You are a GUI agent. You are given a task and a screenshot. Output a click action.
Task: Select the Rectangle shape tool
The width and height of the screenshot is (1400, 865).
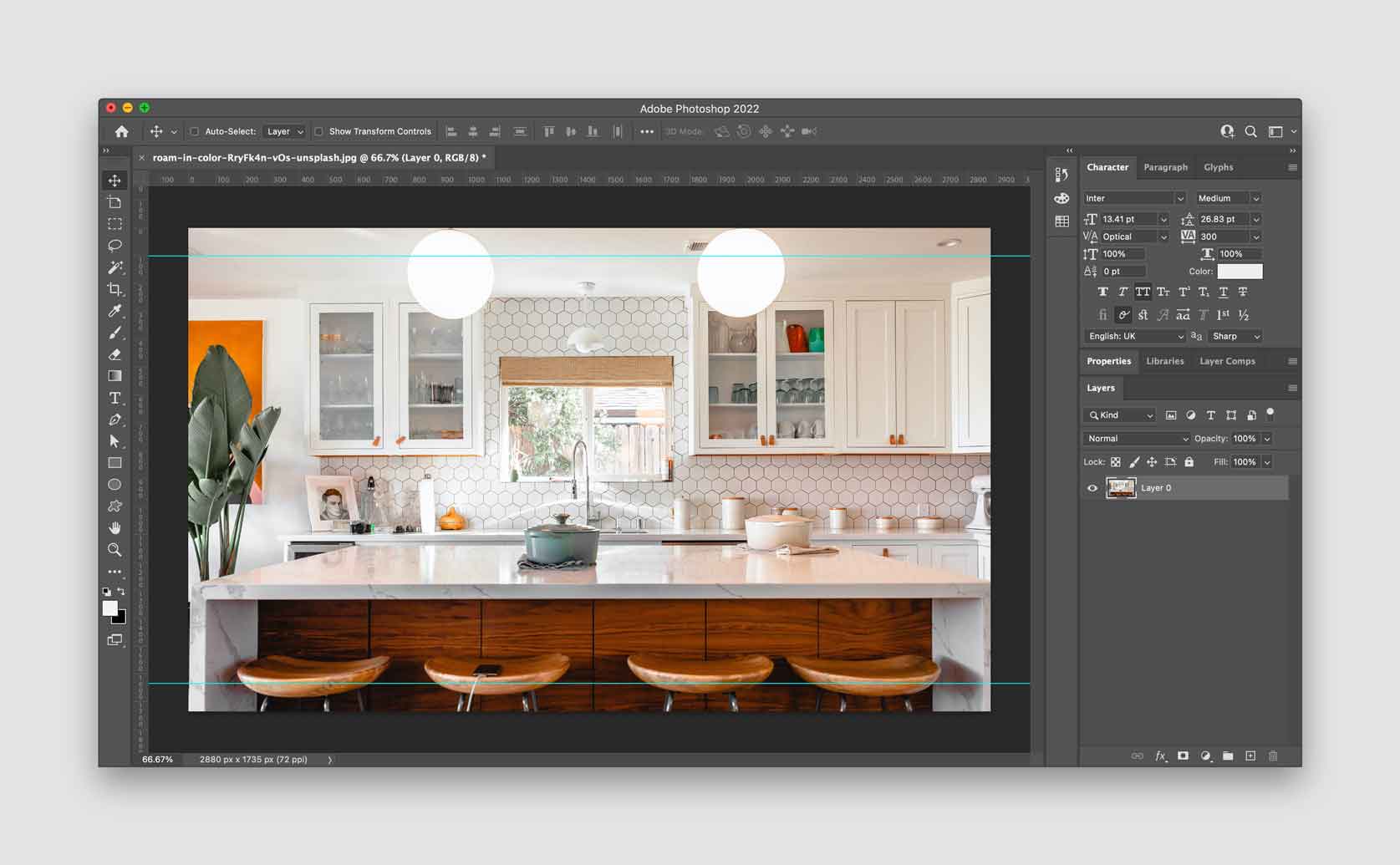(x=115, y=463)
